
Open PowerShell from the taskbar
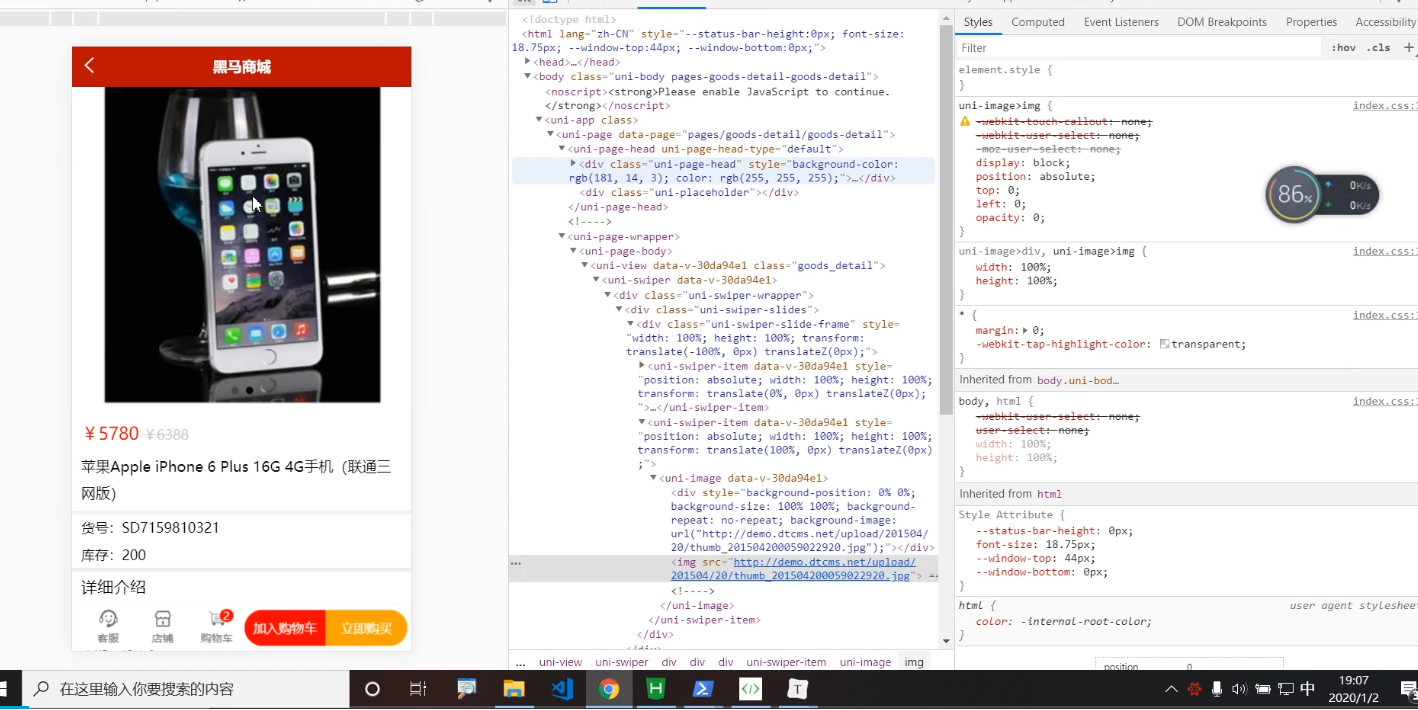coord(703,689)
